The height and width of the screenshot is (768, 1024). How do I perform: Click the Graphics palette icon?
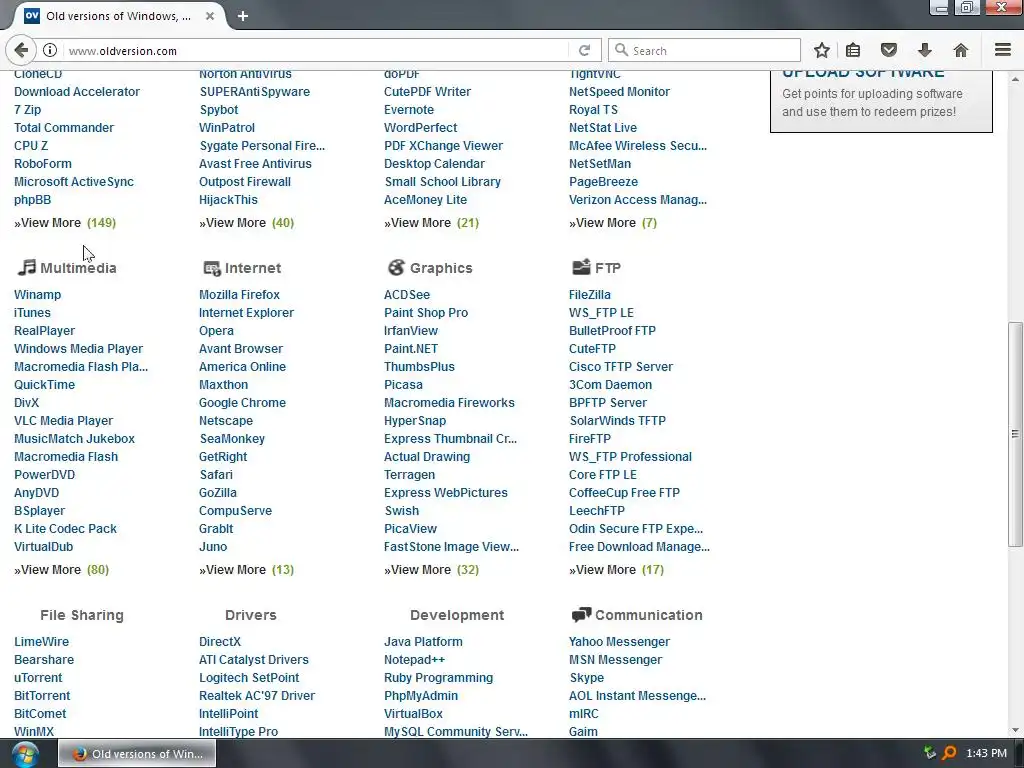pyautogui.click(x=396, y=267)
